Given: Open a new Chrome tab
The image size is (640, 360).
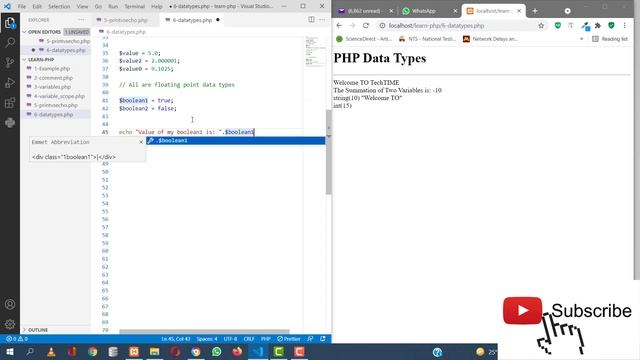Looking at the screenshot, I should click(x=535, y=11).
